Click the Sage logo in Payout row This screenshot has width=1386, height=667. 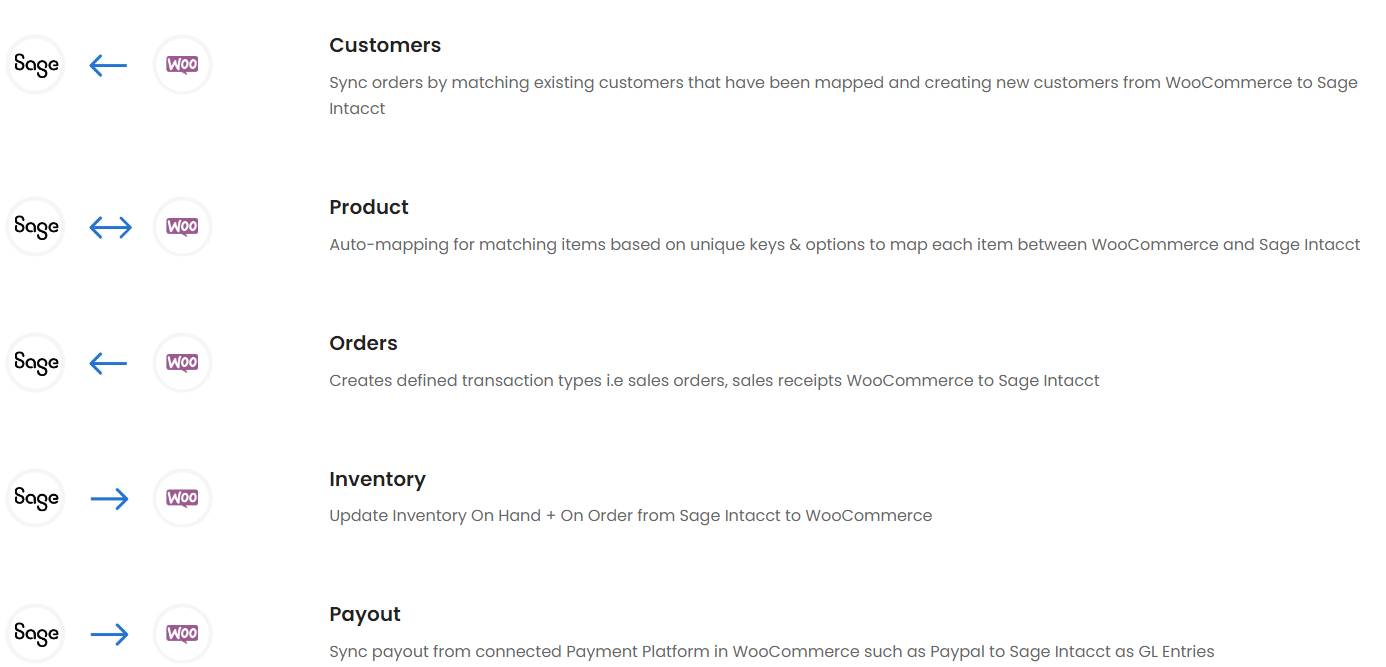pos(36,633)
